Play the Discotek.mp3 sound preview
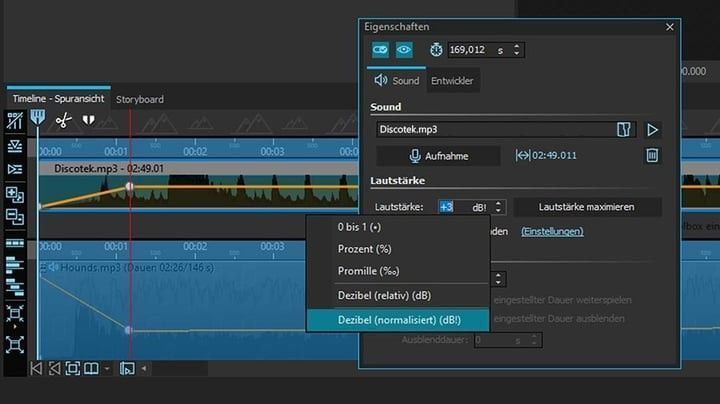720x404 pixels. click(652, 130)
